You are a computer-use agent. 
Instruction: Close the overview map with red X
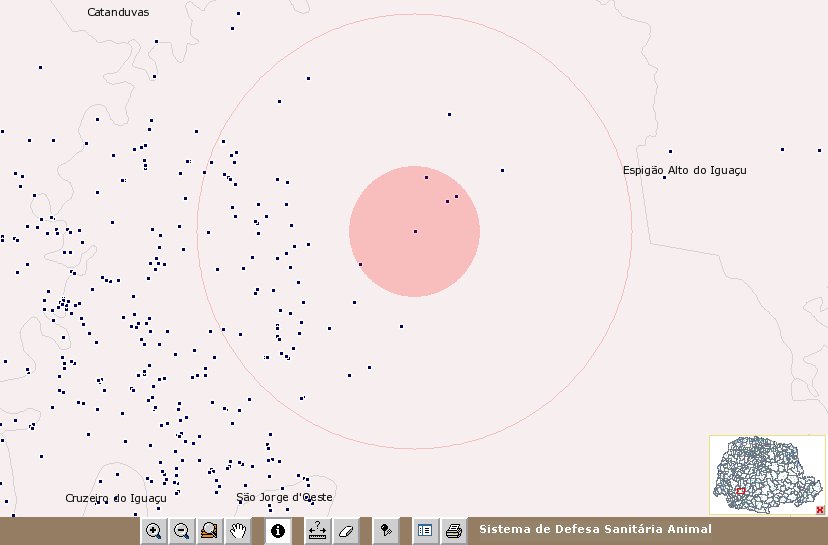(x=820, y=510)
